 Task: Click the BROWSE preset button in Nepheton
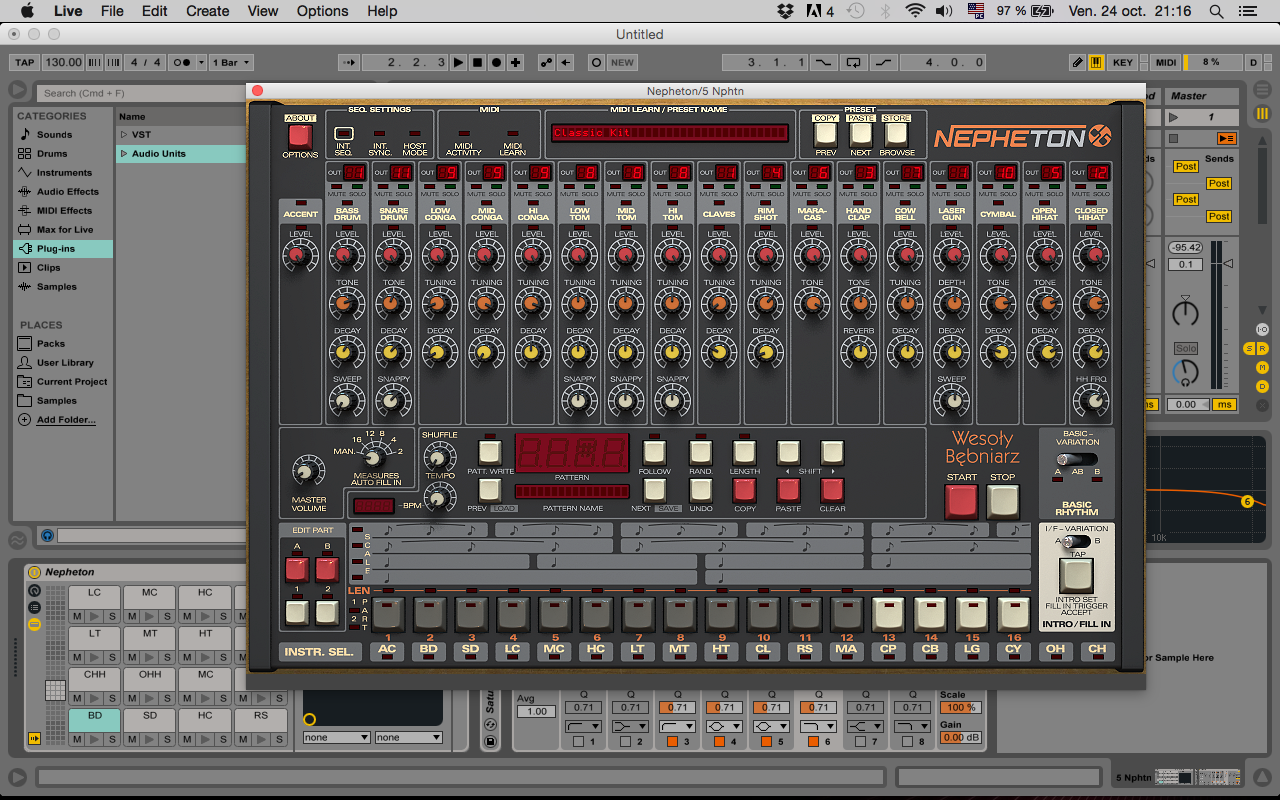897,133
